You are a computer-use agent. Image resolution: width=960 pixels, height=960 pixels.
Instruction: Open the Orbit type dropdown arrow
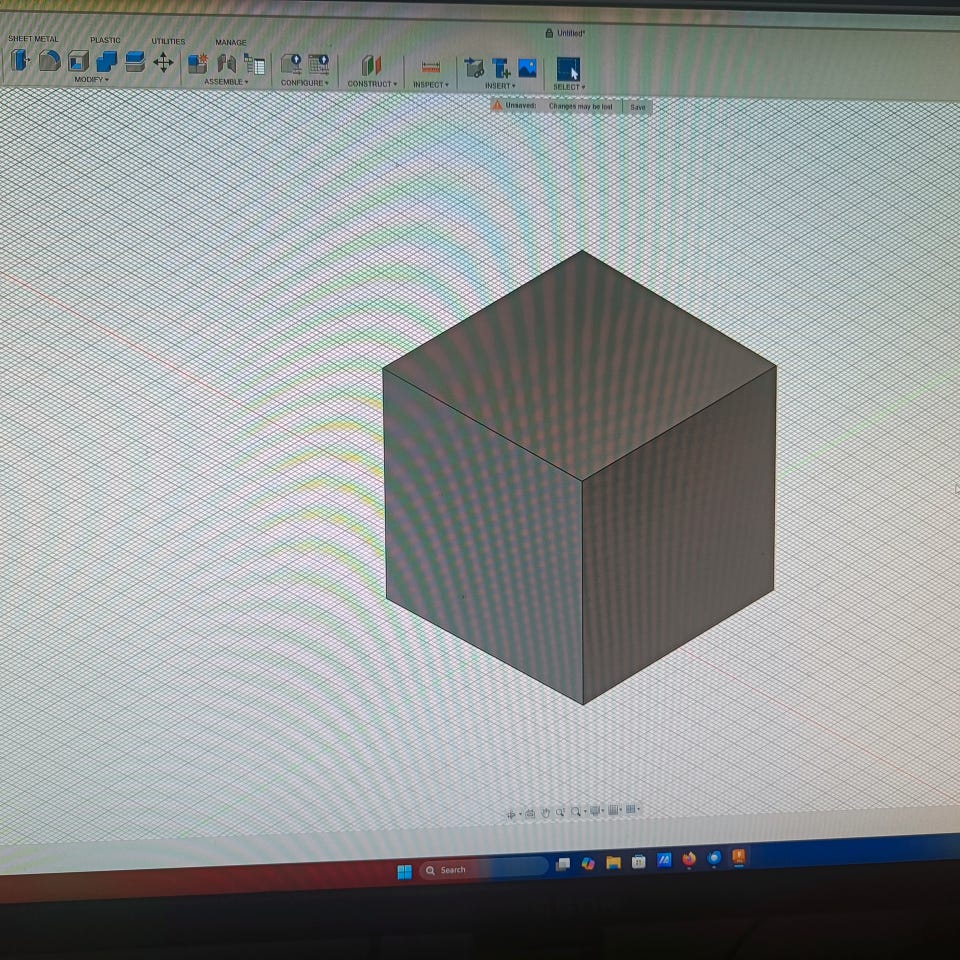520,814
